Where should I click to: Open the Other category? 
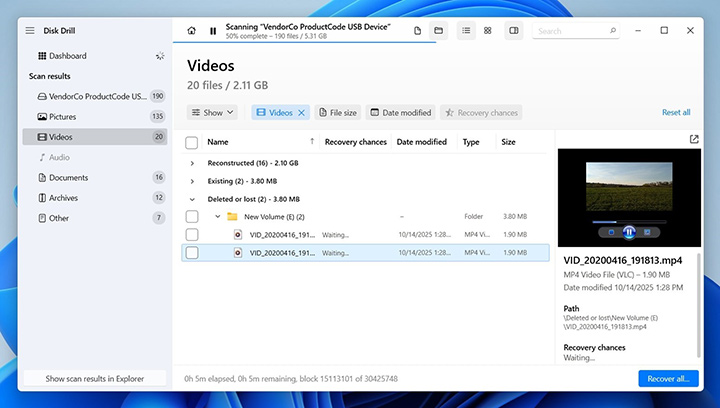(95, 218)
